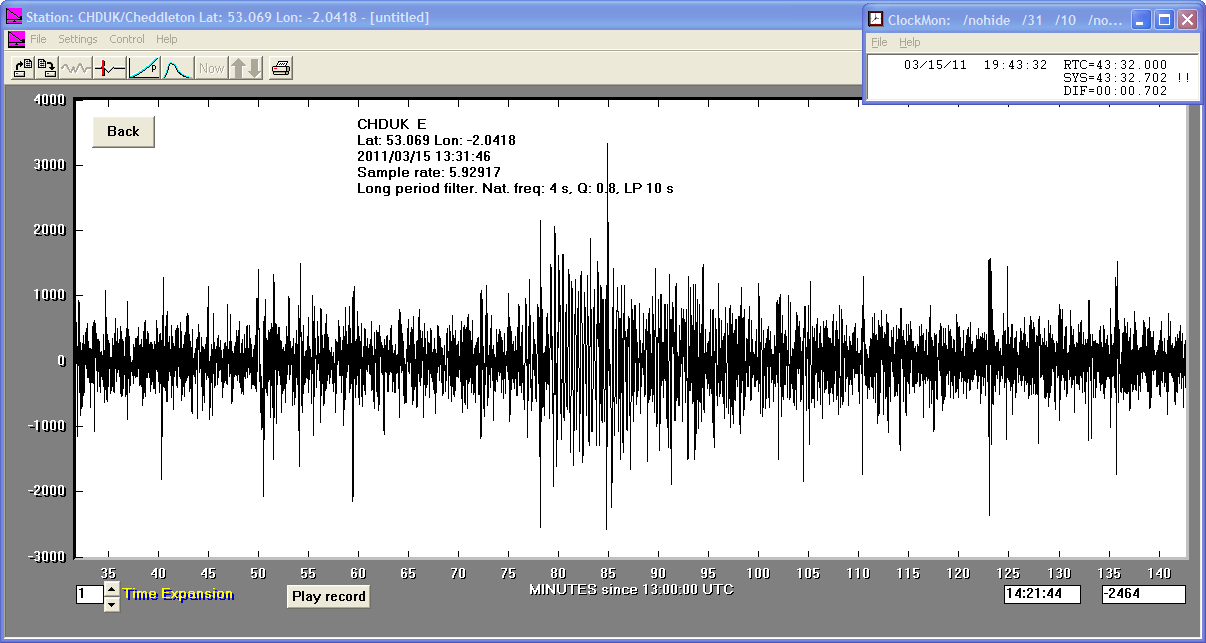Screen dimensions: 1206x643
Task: Click 'RTC=43:32.000' in ClockMon
Action: [x=1115, y=65]
